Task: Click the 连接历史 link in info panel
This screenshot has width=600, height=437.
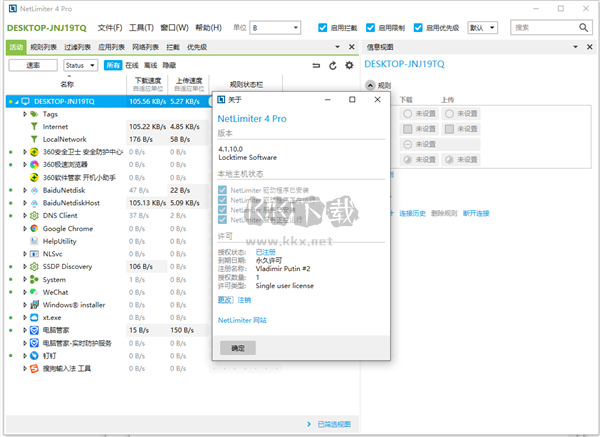Action: 414,213
